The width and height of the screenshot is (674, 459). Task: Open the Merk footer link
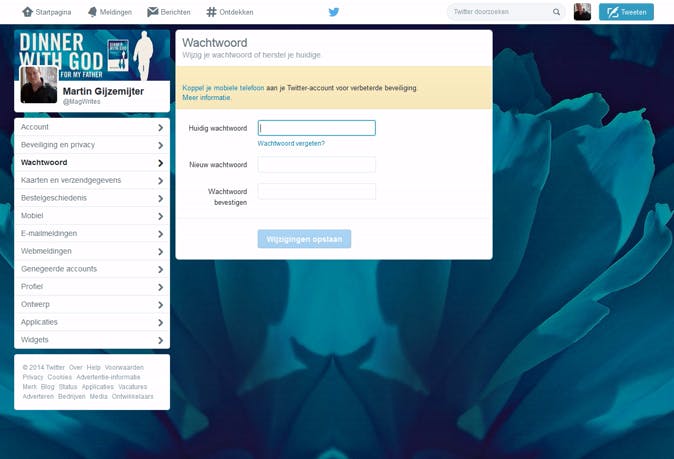click(29, 387)
